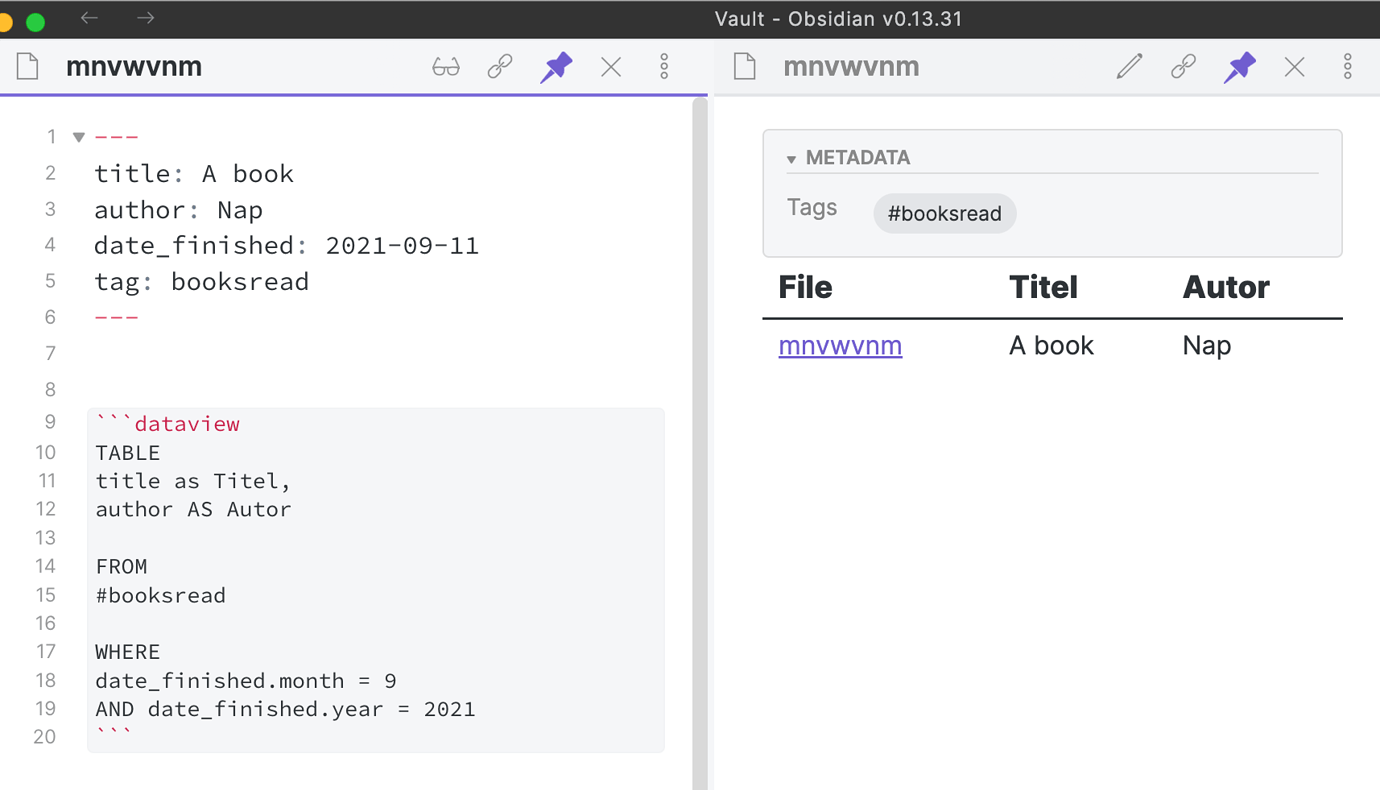
Task: Click the file icon in right pane header
Action: click(745, 66)
